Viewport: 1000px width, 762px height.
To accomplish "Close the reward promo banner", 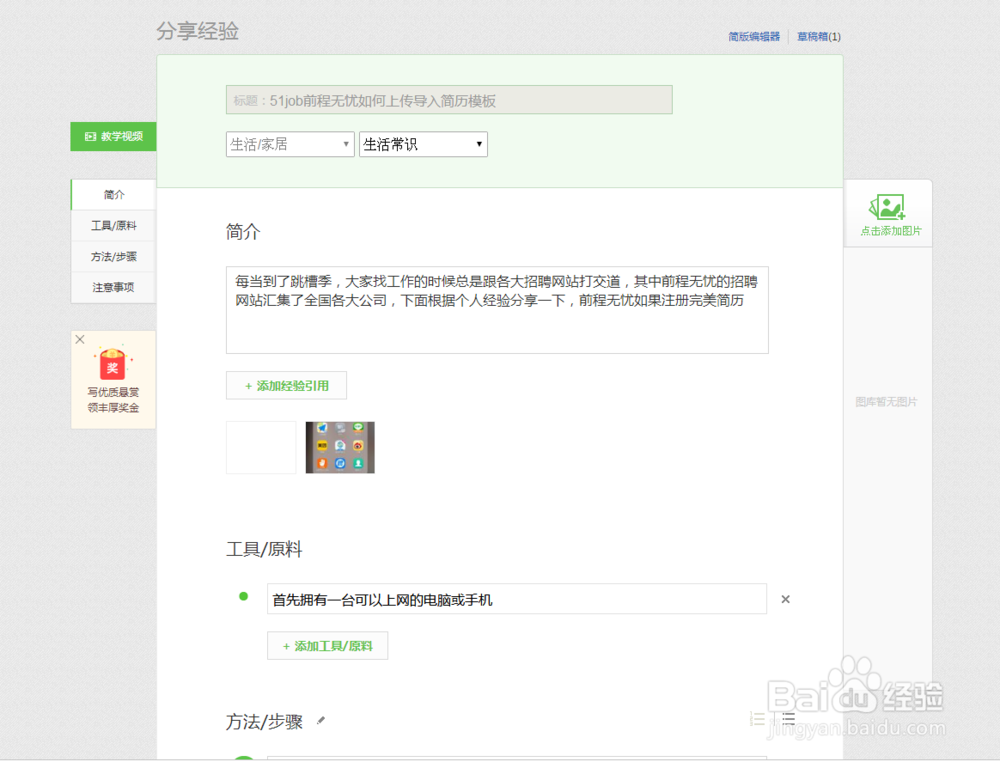I will coord(80,339).
